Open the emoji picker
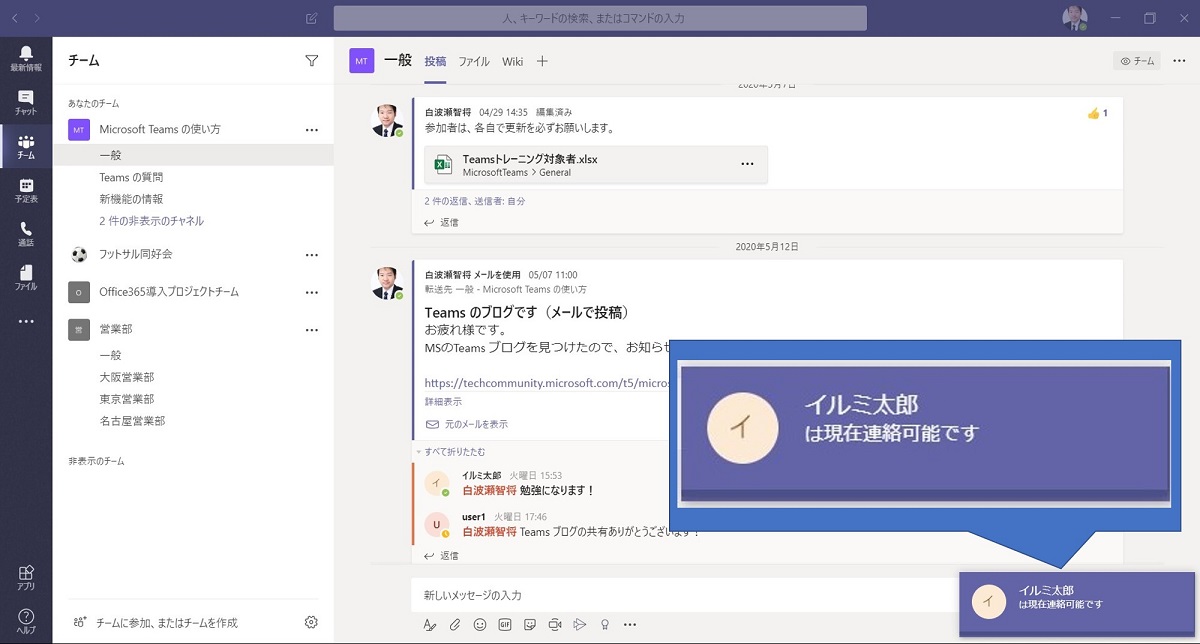Screen dimensions: 1200x644 click(480, 624)
